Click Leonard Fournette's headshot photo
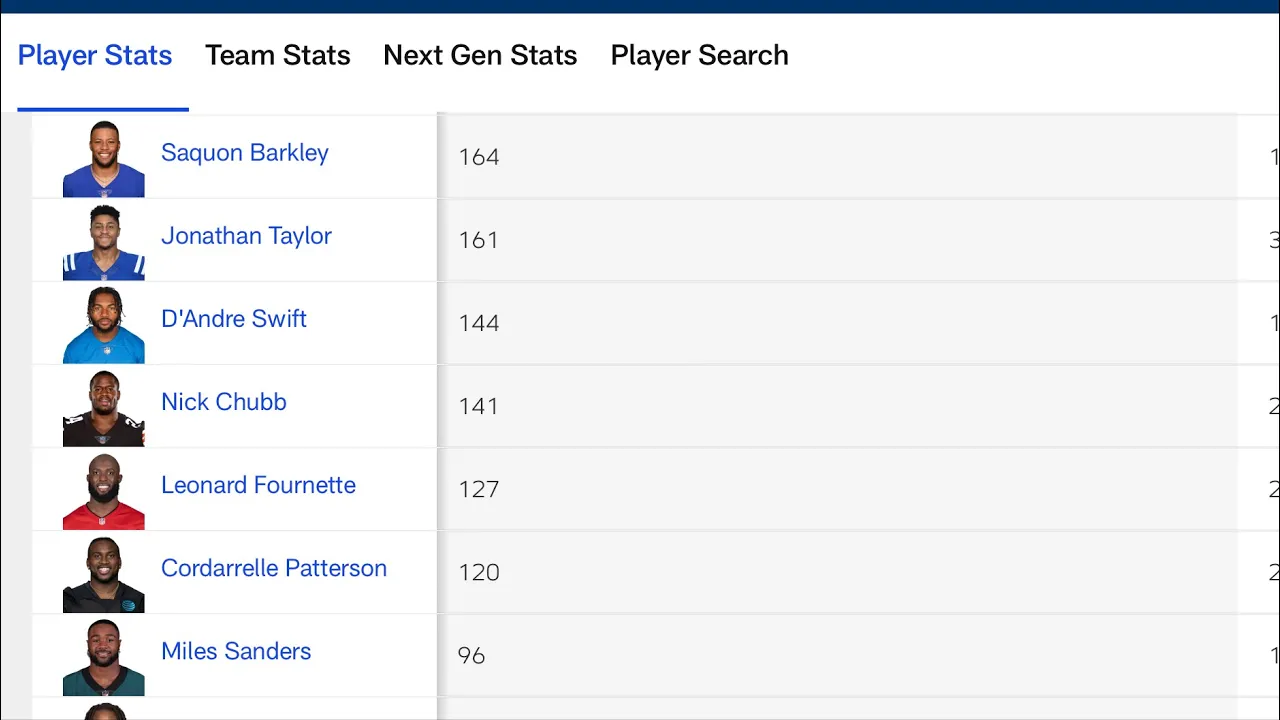The width and height of the screenshot is (1280, 720). coord(104,490)
